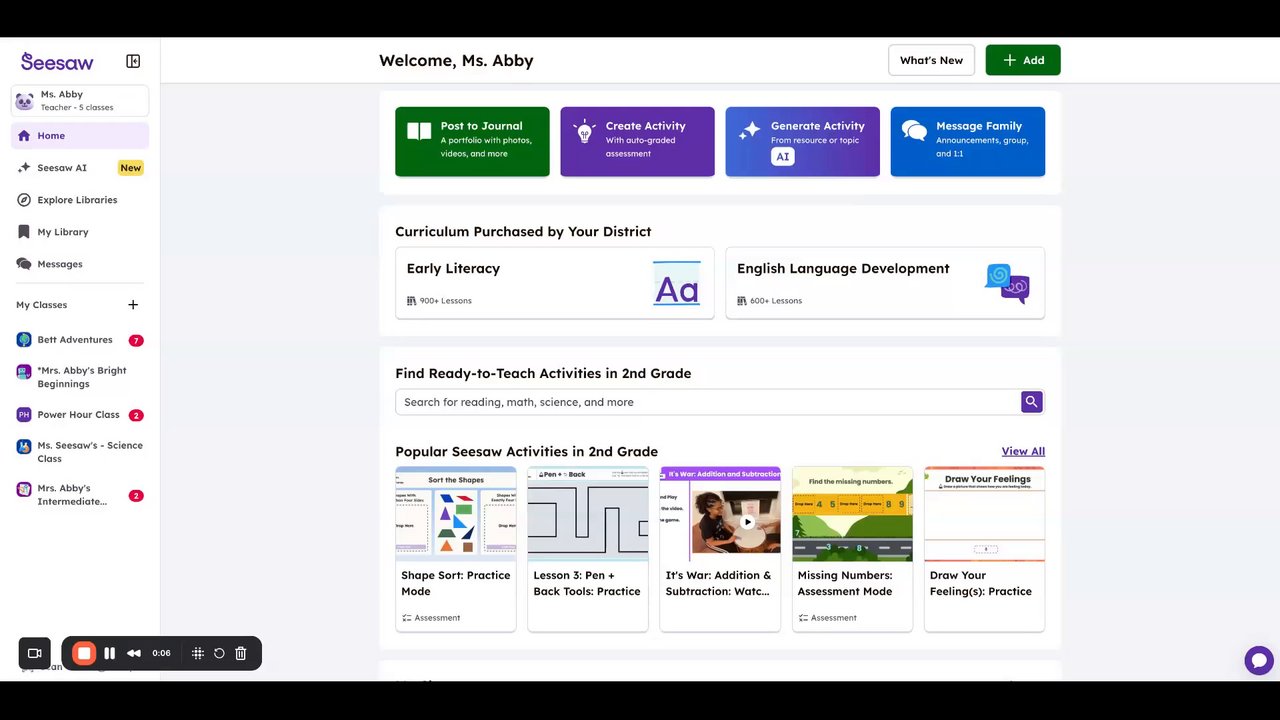
Task: Focus the activity search field
Action: (x=708, y=402)
